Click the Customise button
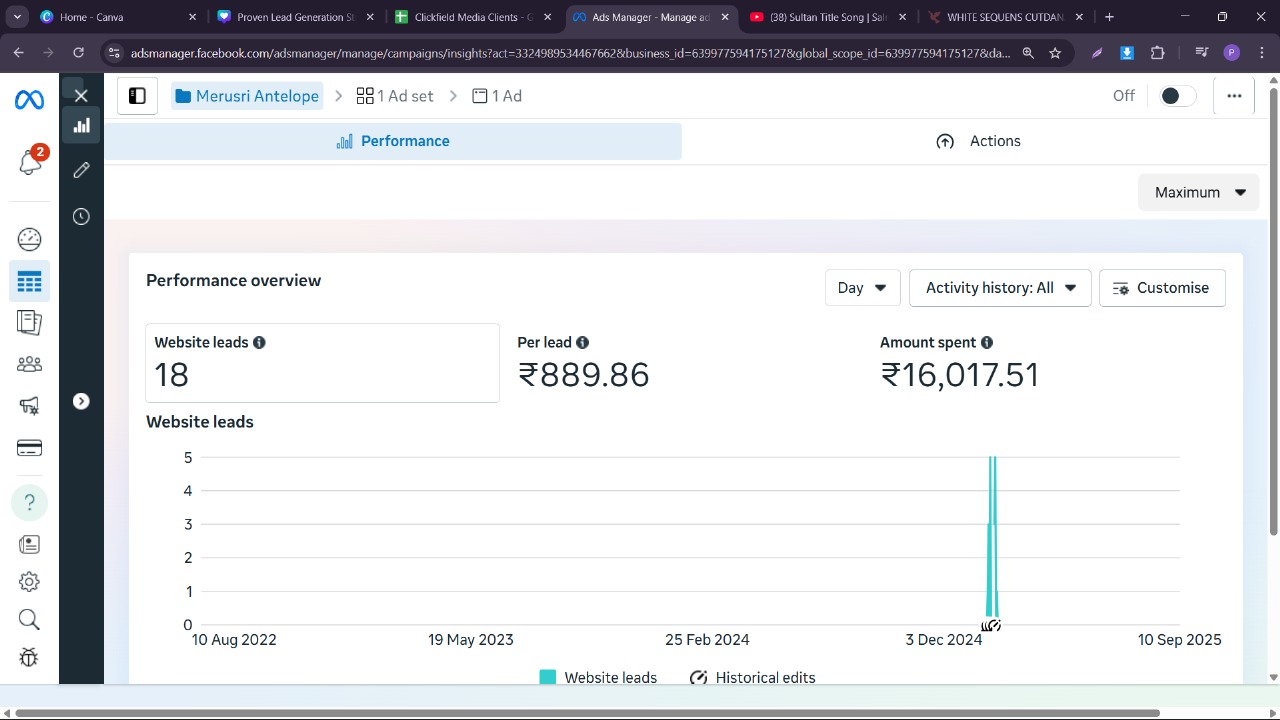This screenshot has width=1280, height=720. tap(1161, 288)
